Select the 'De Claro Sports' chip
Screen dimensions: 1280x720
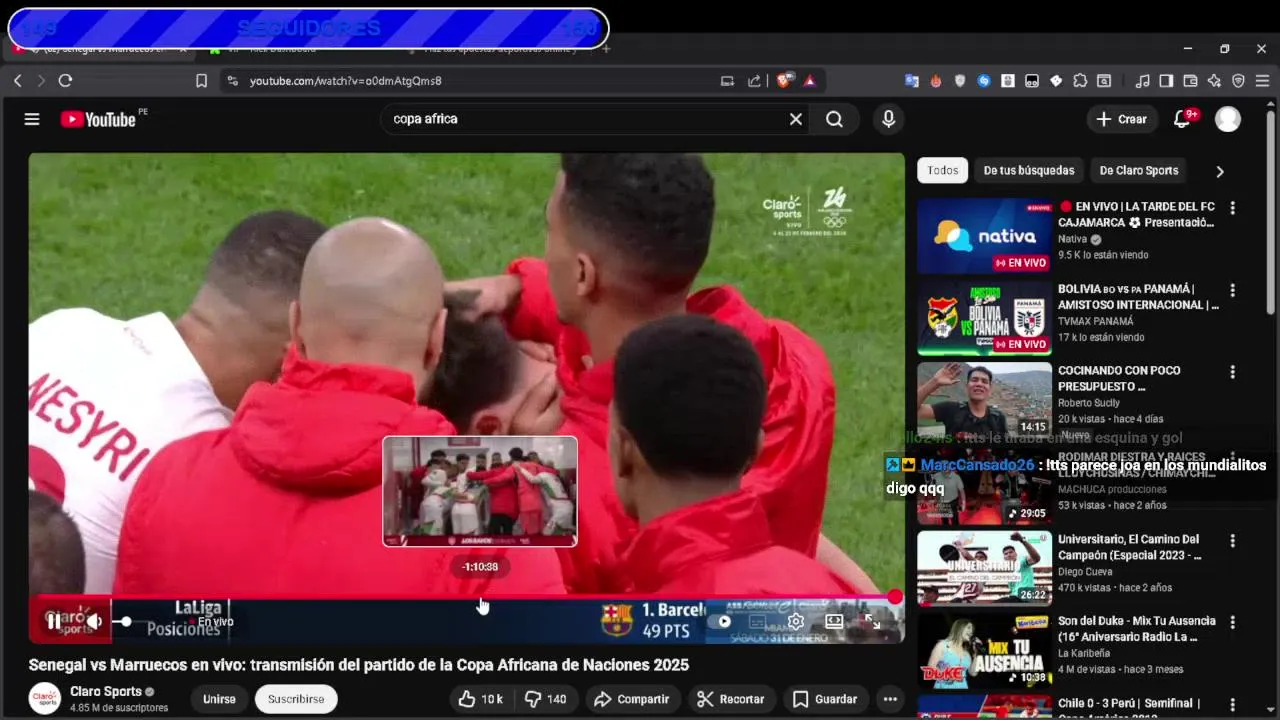pos(1139,170)
